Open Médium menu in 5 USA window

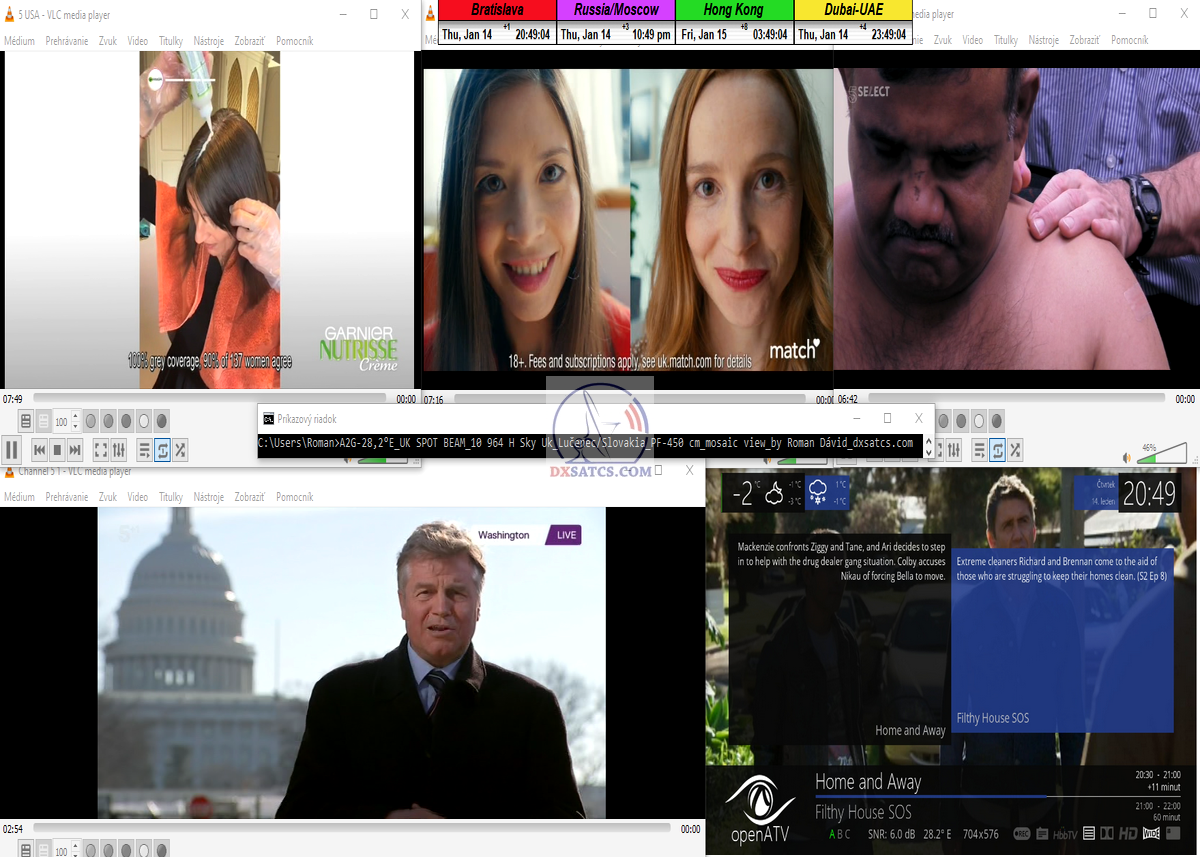point(19,41)
